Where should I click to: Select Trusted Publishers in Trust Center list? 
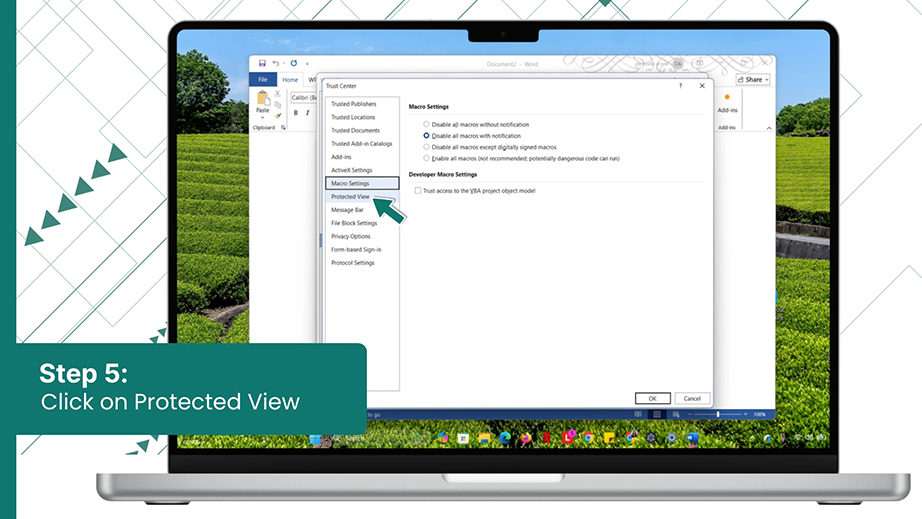coord(353,104)
